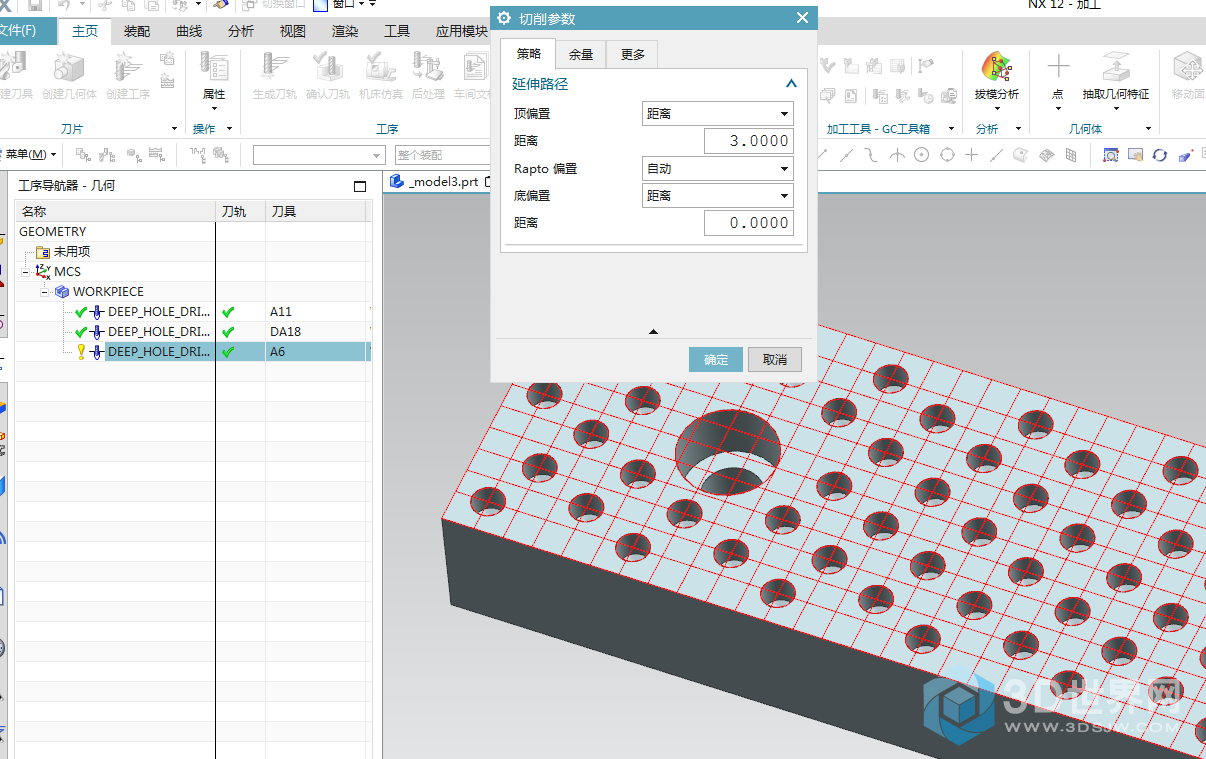This screenshot has height=759, width=1206.
Task: Collapse the MCS tree node
Action: click(25, 272)
